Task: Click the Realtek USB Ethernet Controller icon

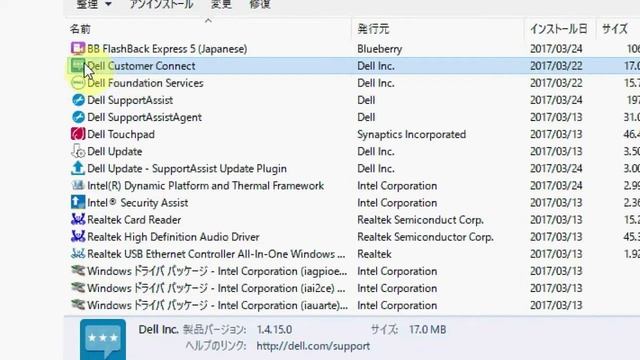Action: (78, 254)
